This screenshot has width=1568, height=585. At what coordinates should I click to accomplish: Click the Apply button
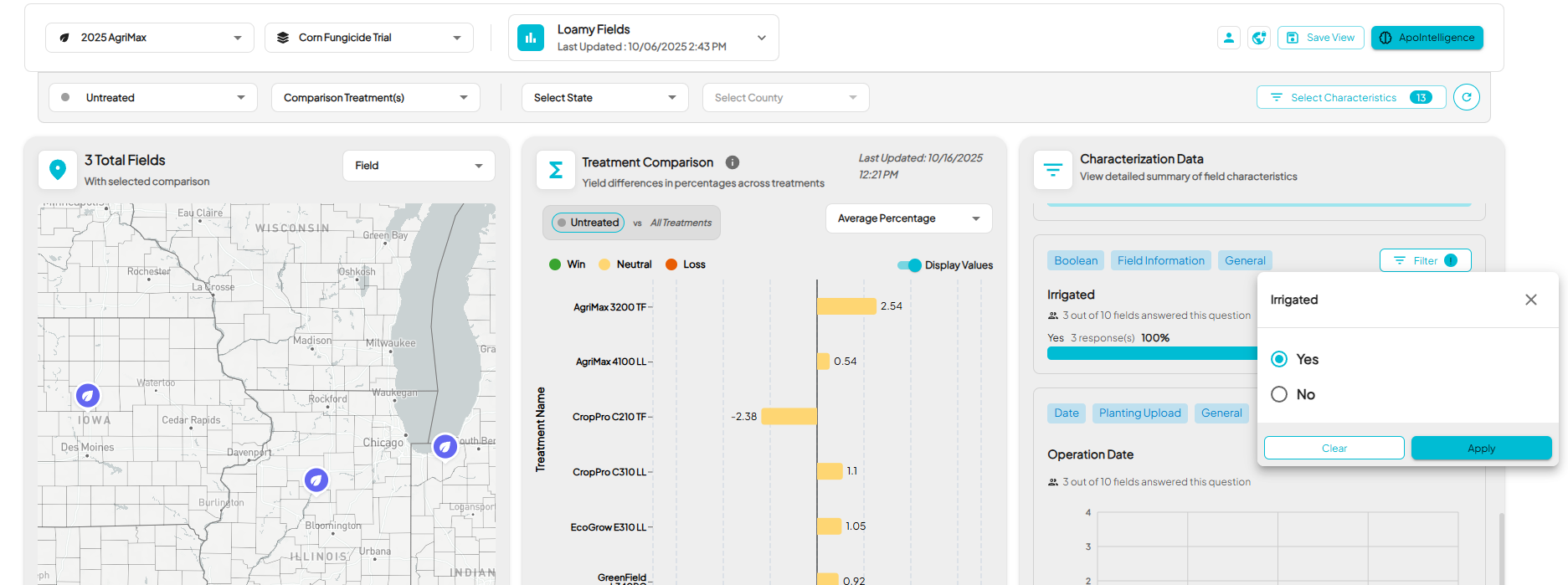tap(1480, 449)
